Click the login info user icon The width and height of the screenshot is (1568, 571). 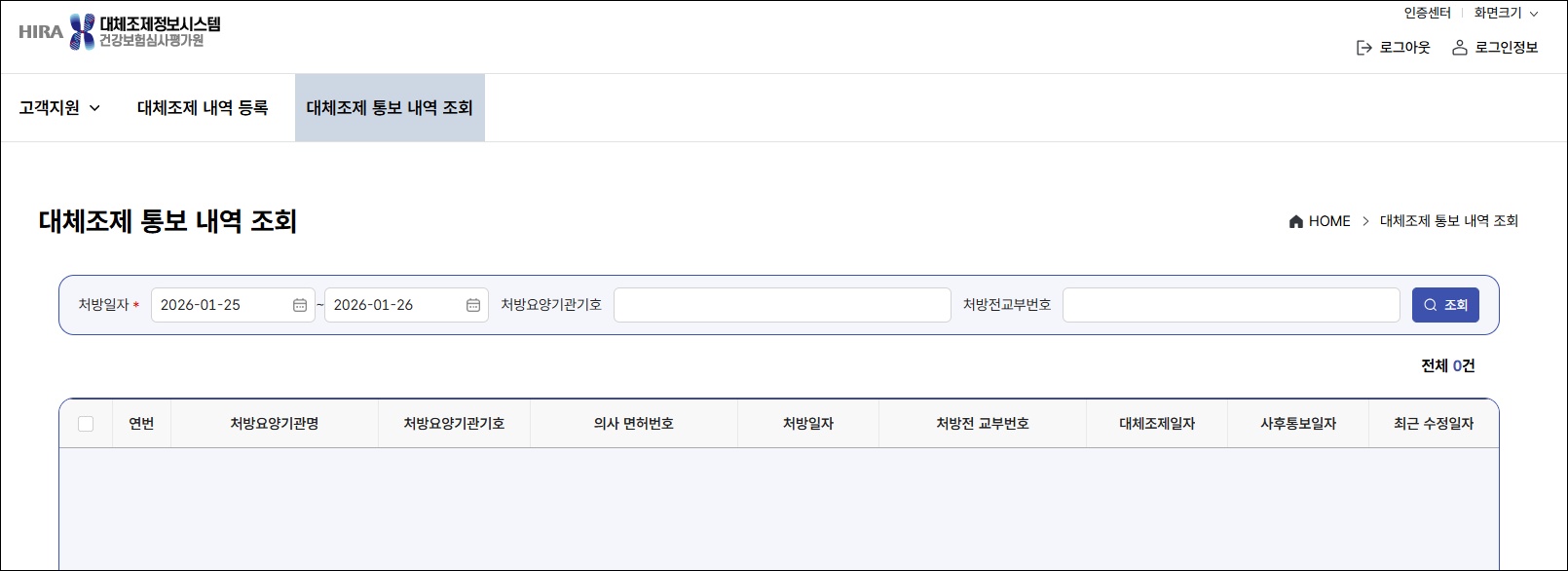pos(1459,48)
